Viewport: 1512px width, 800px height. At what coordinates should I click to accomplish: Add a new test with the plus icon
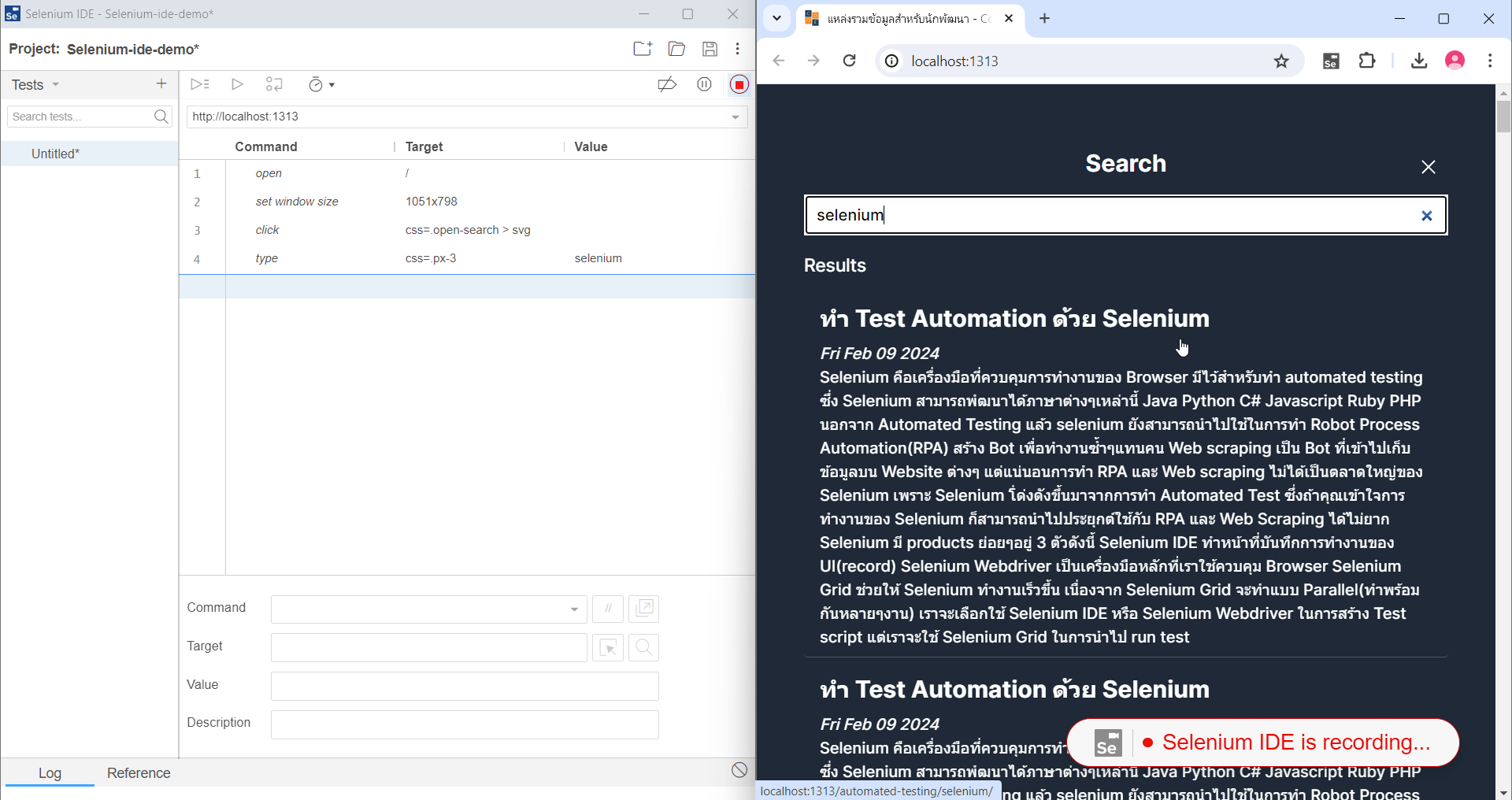coord(161,83)
